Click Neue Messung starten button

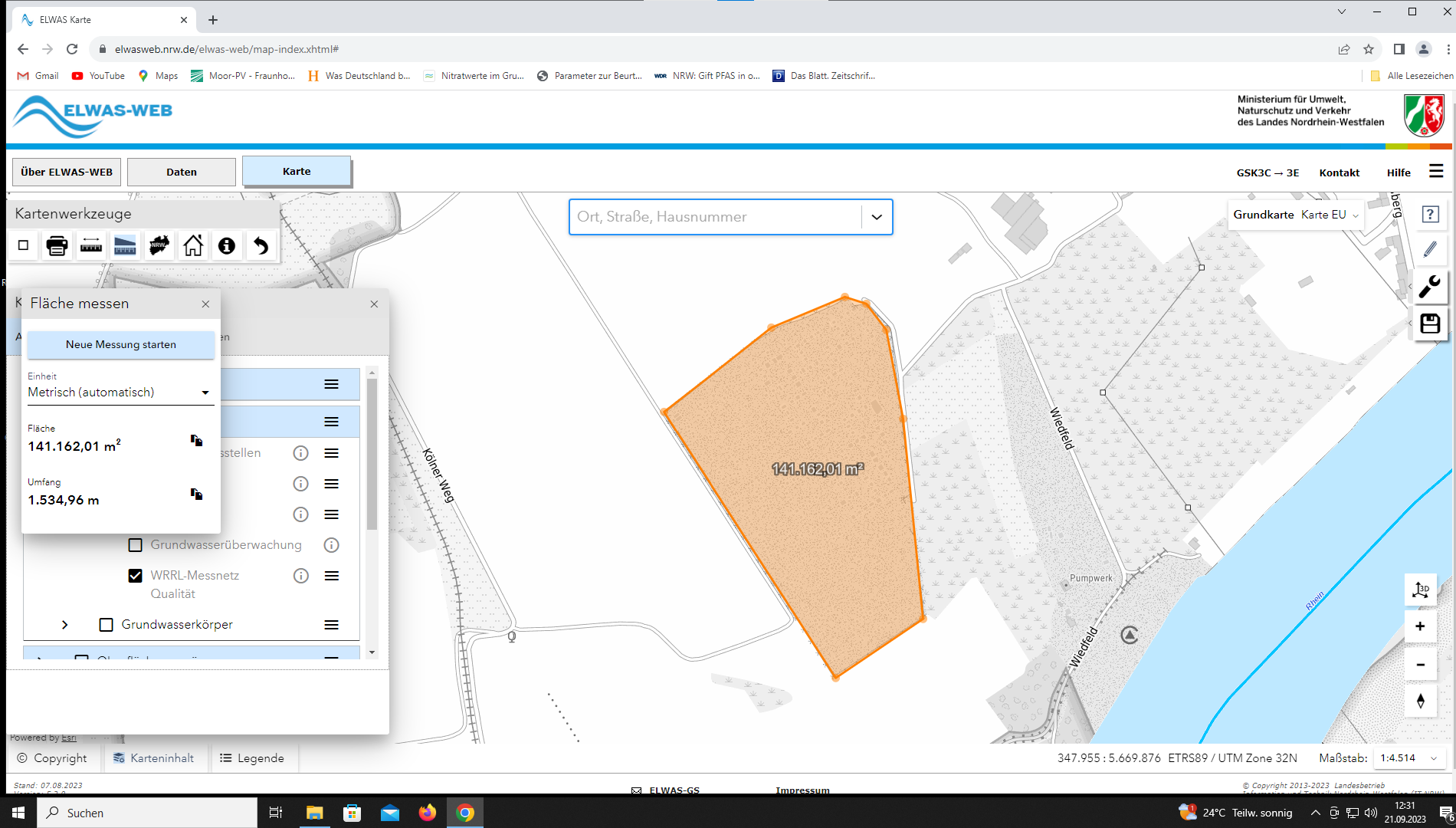tap(121, 345)
